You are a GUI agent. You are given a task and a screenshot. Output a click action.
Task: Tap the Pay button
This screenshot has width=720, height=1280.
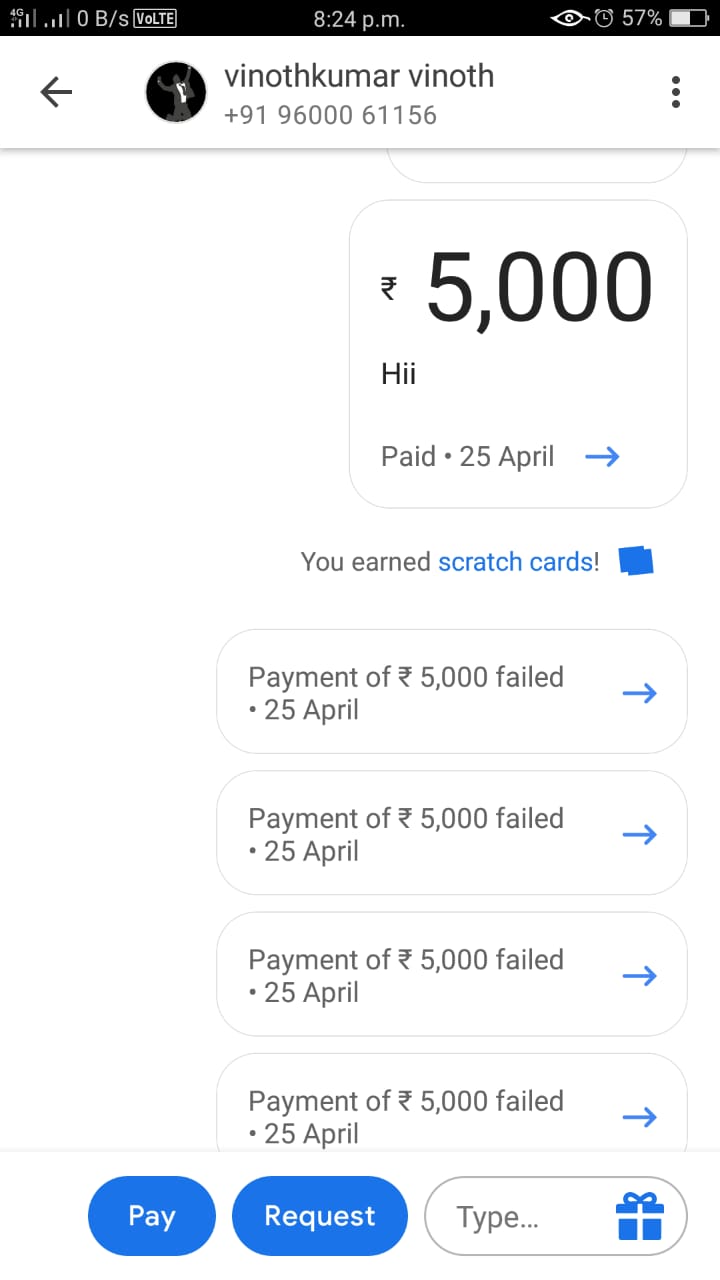[152, 1216]
